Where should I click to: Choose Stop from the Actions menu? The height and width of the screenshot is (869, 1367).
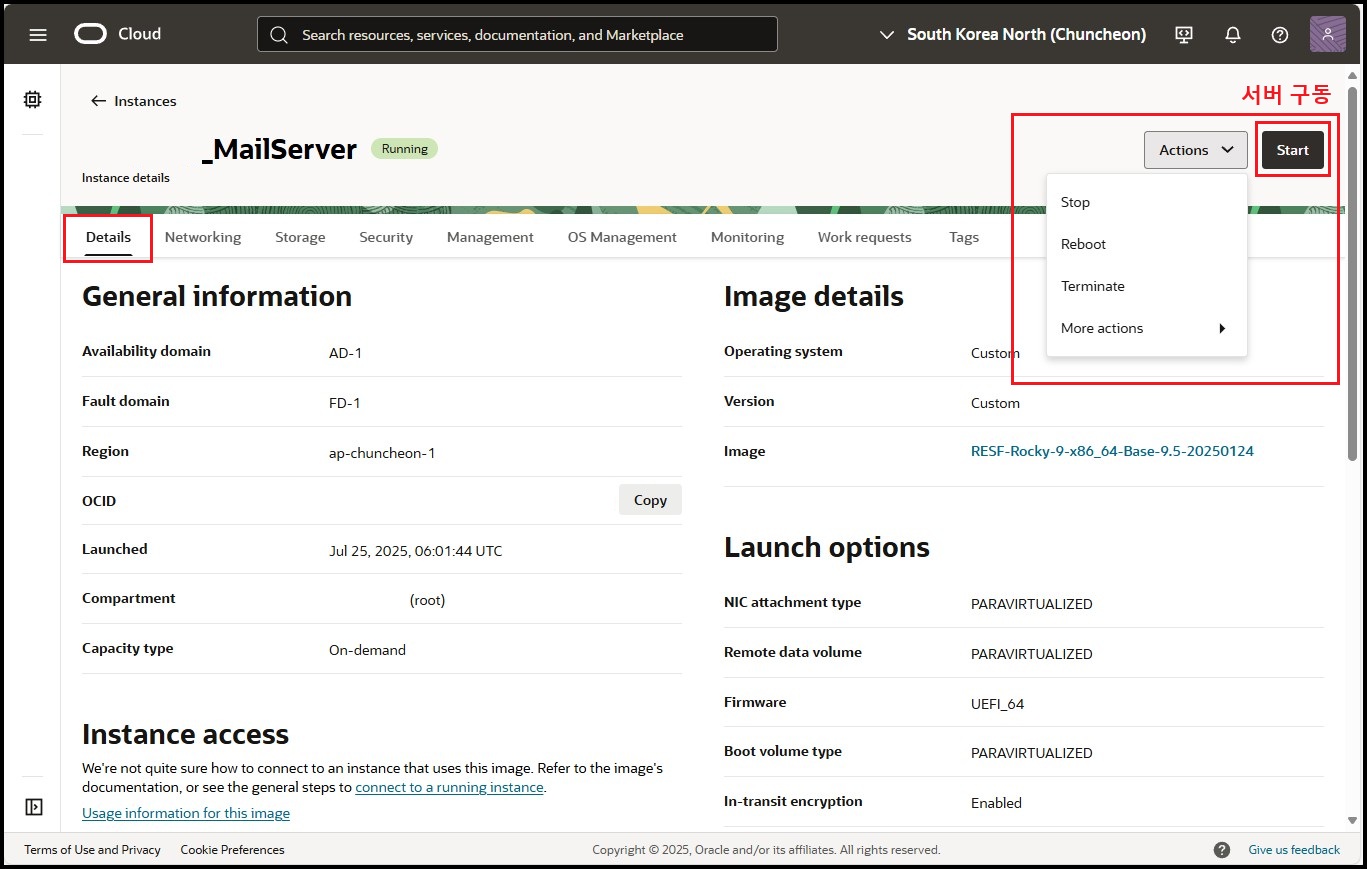point(1146,202)
